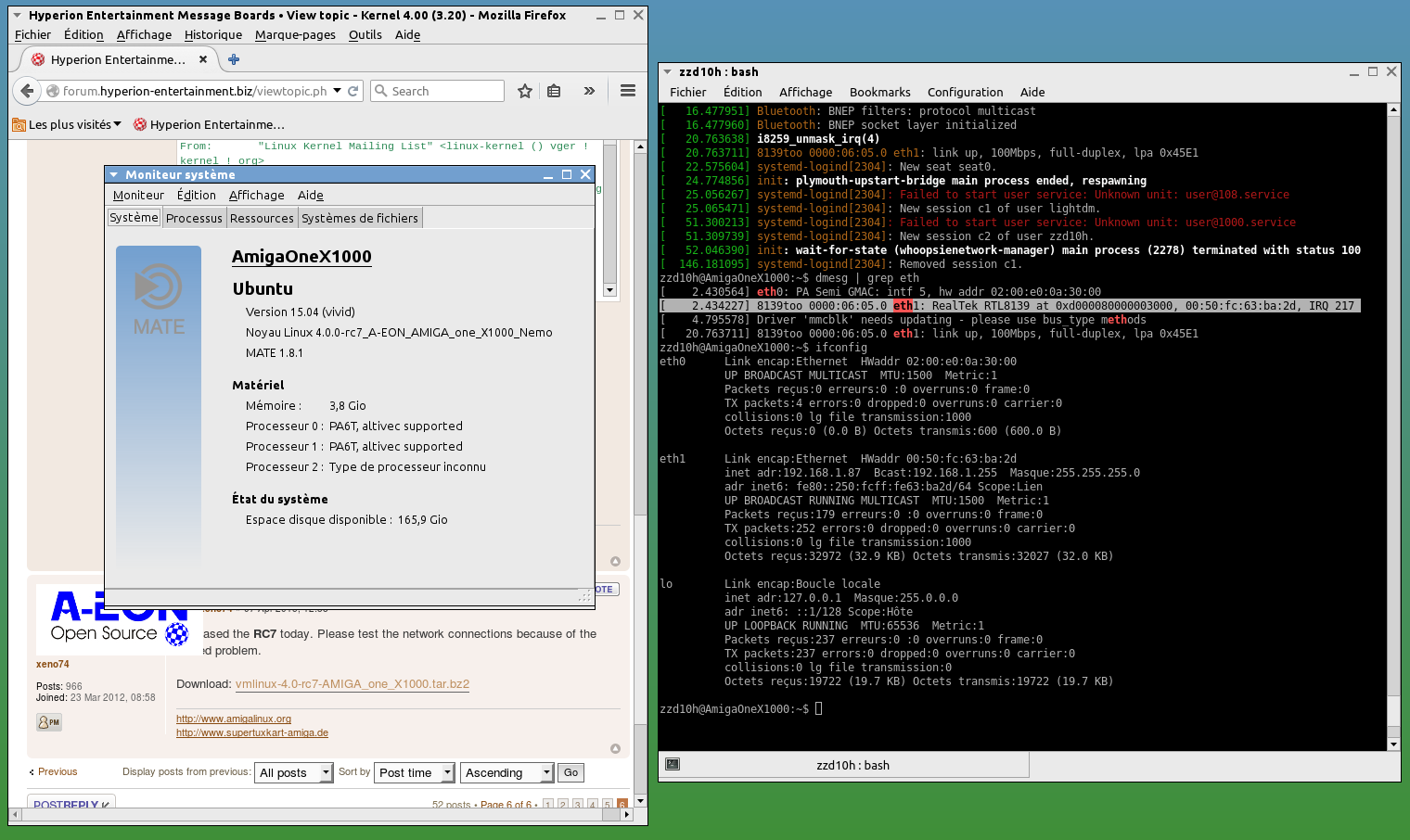Open the Bookmarks menu in the terminal
This screenshot has width=1410, height=840.
point(879,92)
